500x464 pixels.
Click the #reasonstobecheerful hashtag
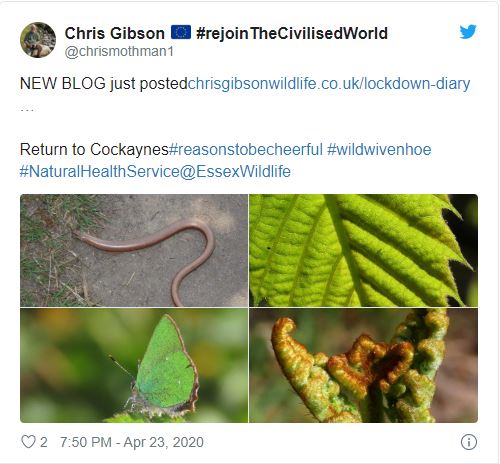tap(246, 149)
